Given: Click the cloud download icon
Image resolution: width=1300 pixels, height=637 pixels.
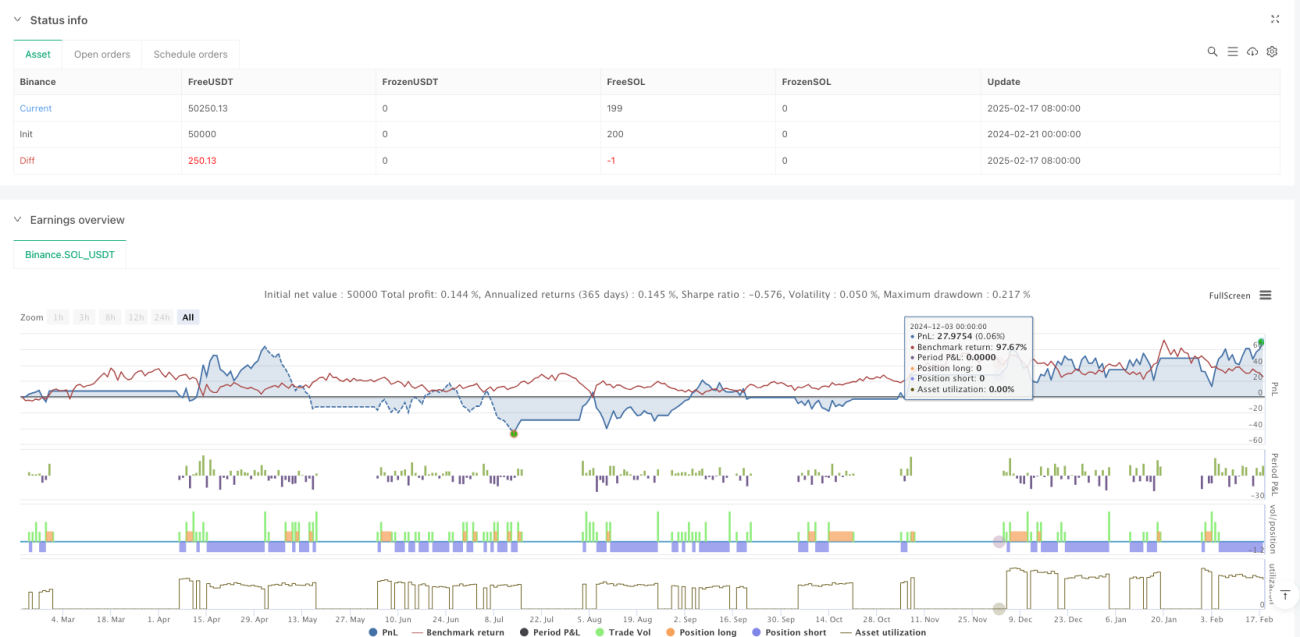Looking at the screenshot, I should [1252, 51].
